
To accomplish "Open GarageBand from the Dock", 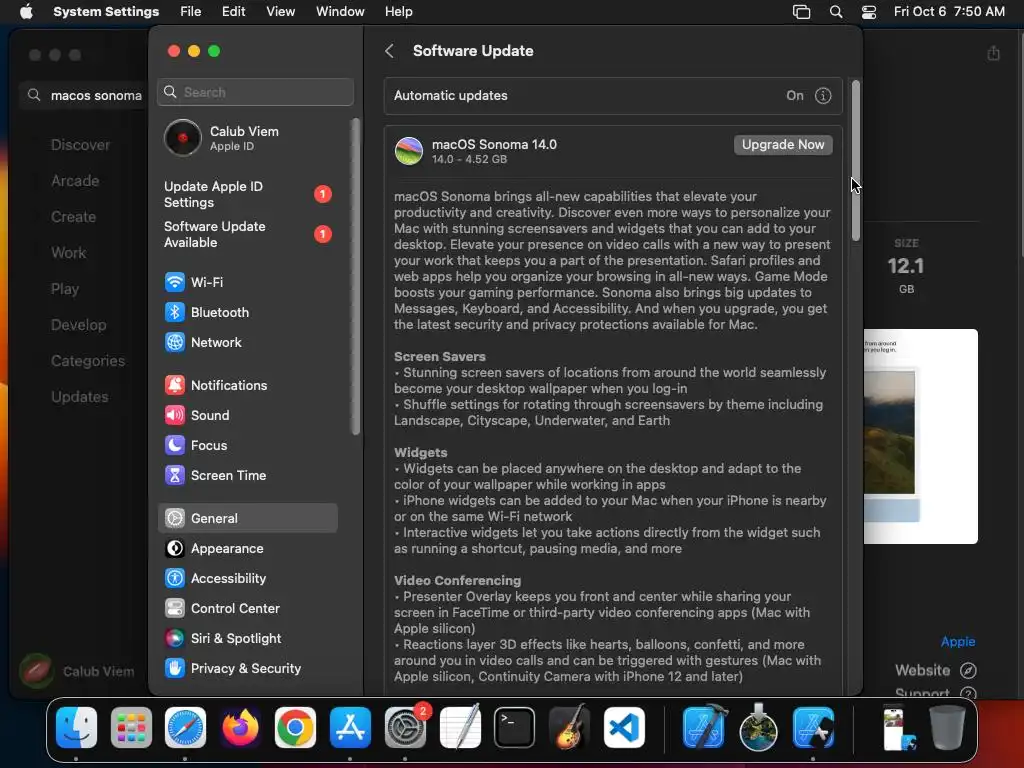I will pyautogui.click(x=569, y=727).
